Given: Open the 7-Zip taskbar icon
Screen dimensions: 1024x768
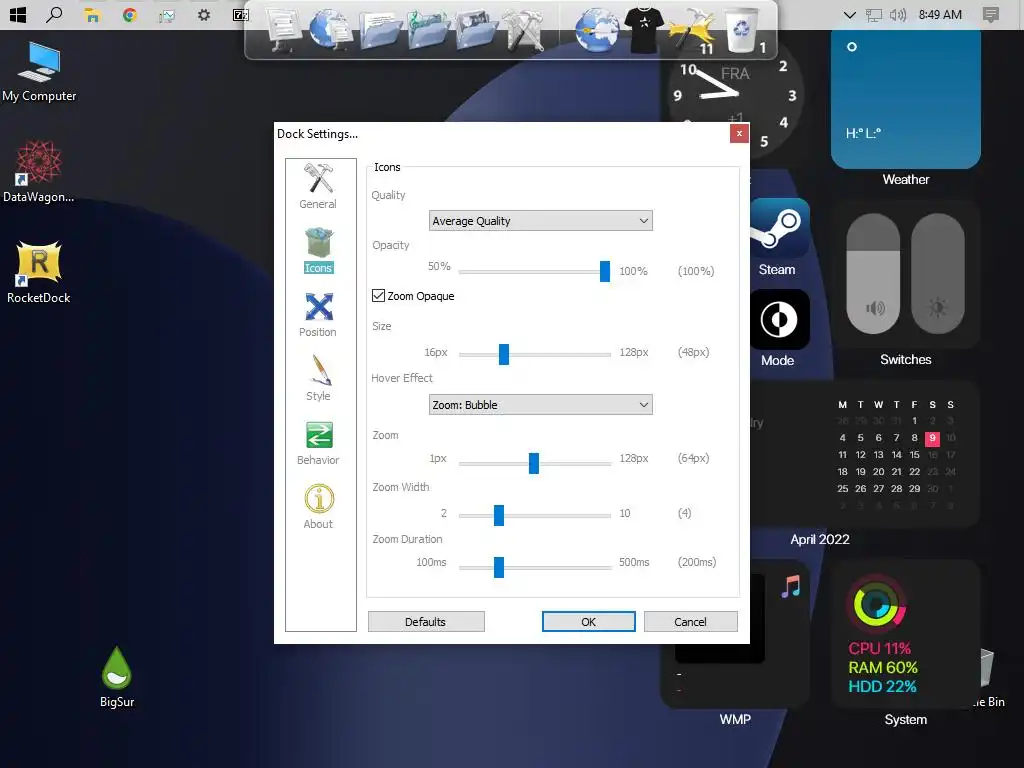Looking at the screenshot, I should (241, 14).
